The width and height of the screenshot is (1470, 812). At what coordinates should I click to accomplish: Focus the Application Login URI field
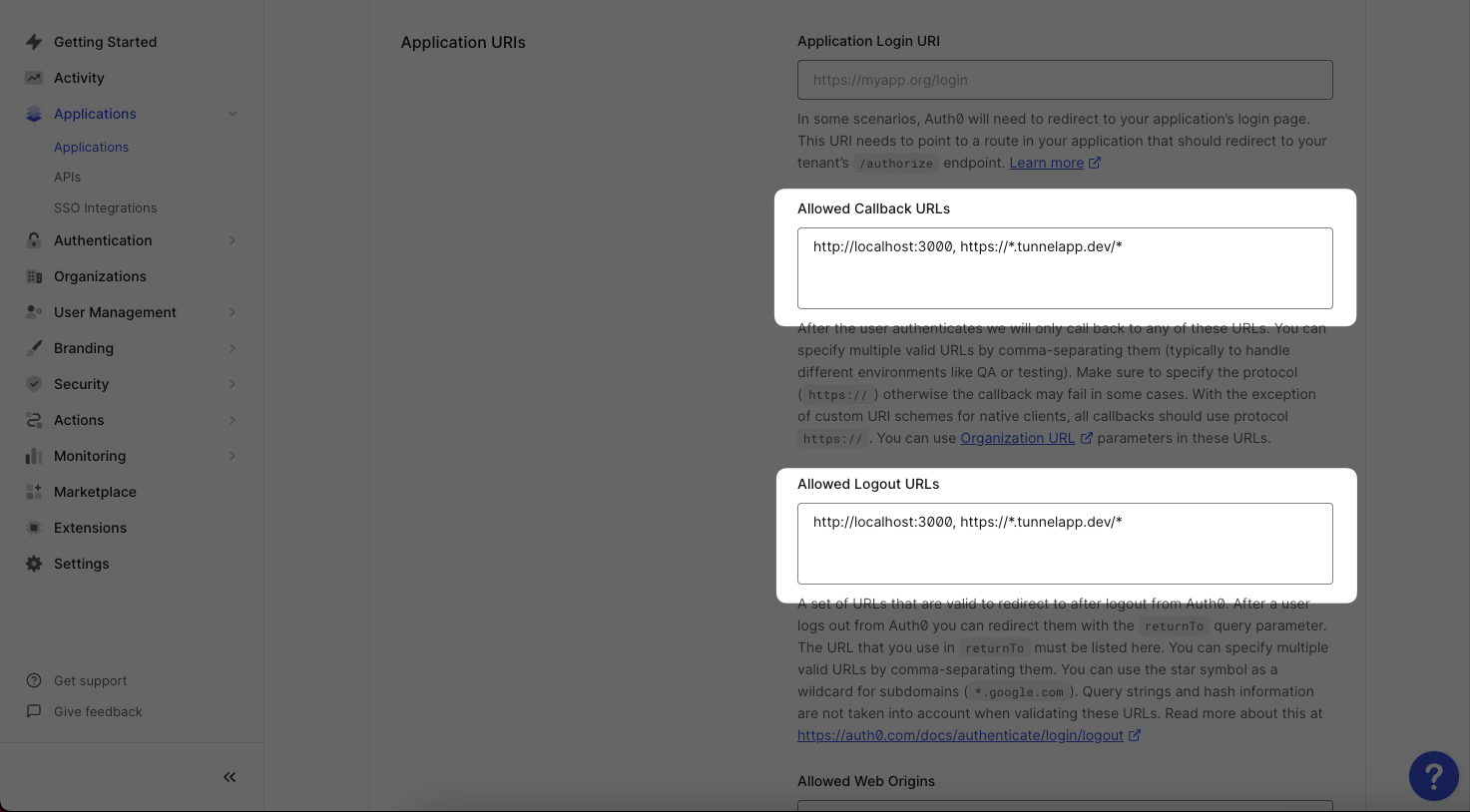[1065, 80]
